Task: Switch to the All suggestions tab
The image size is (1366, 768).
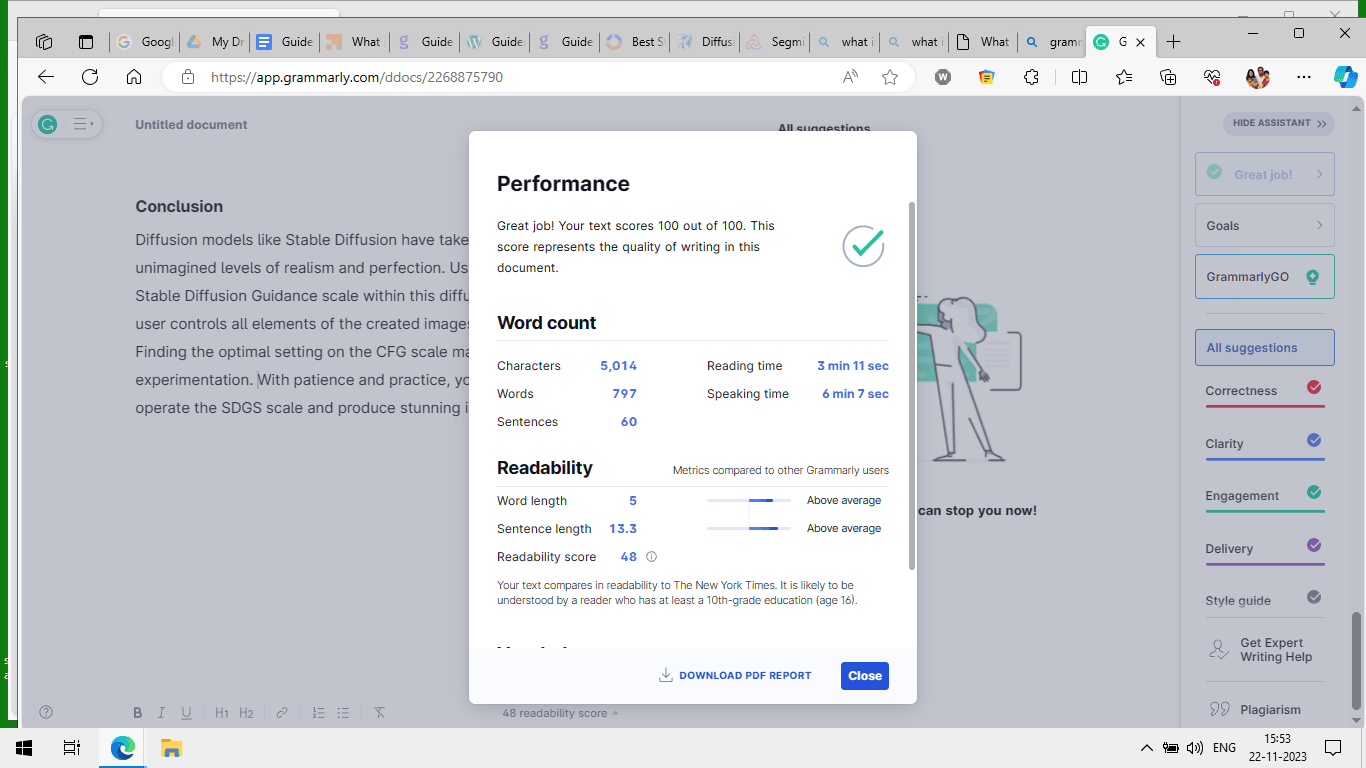Action: click(1265, 348)
